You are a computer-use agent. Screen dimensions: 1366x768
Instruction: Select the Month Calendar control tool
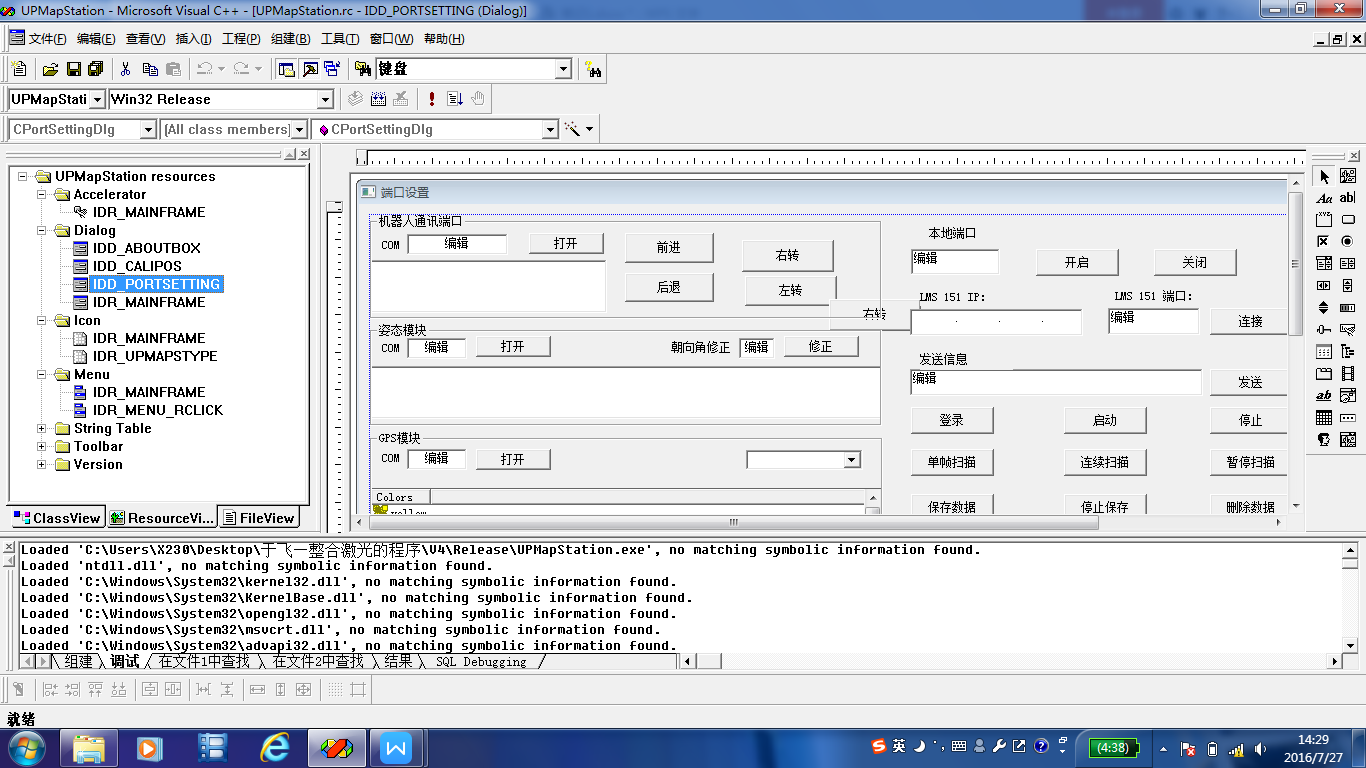click(1325, 418)
